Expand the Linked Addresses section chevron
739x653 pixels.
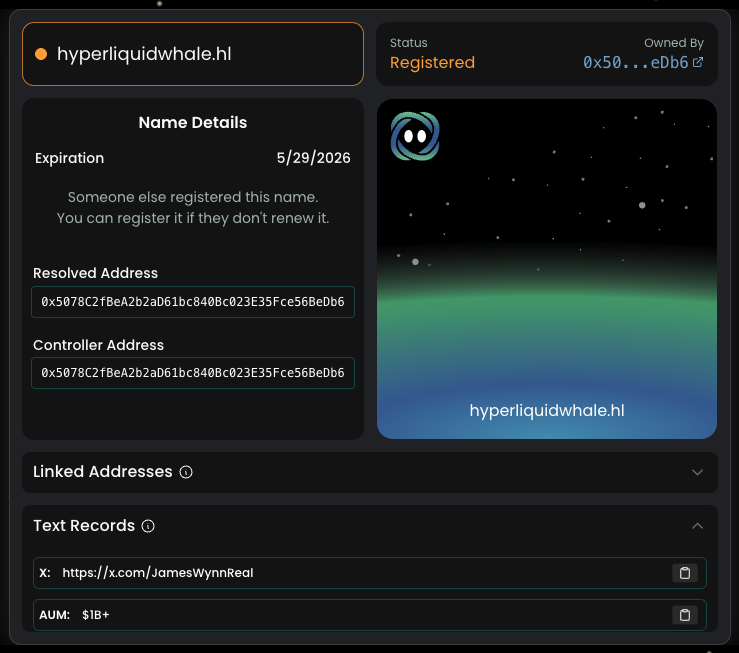698,472
